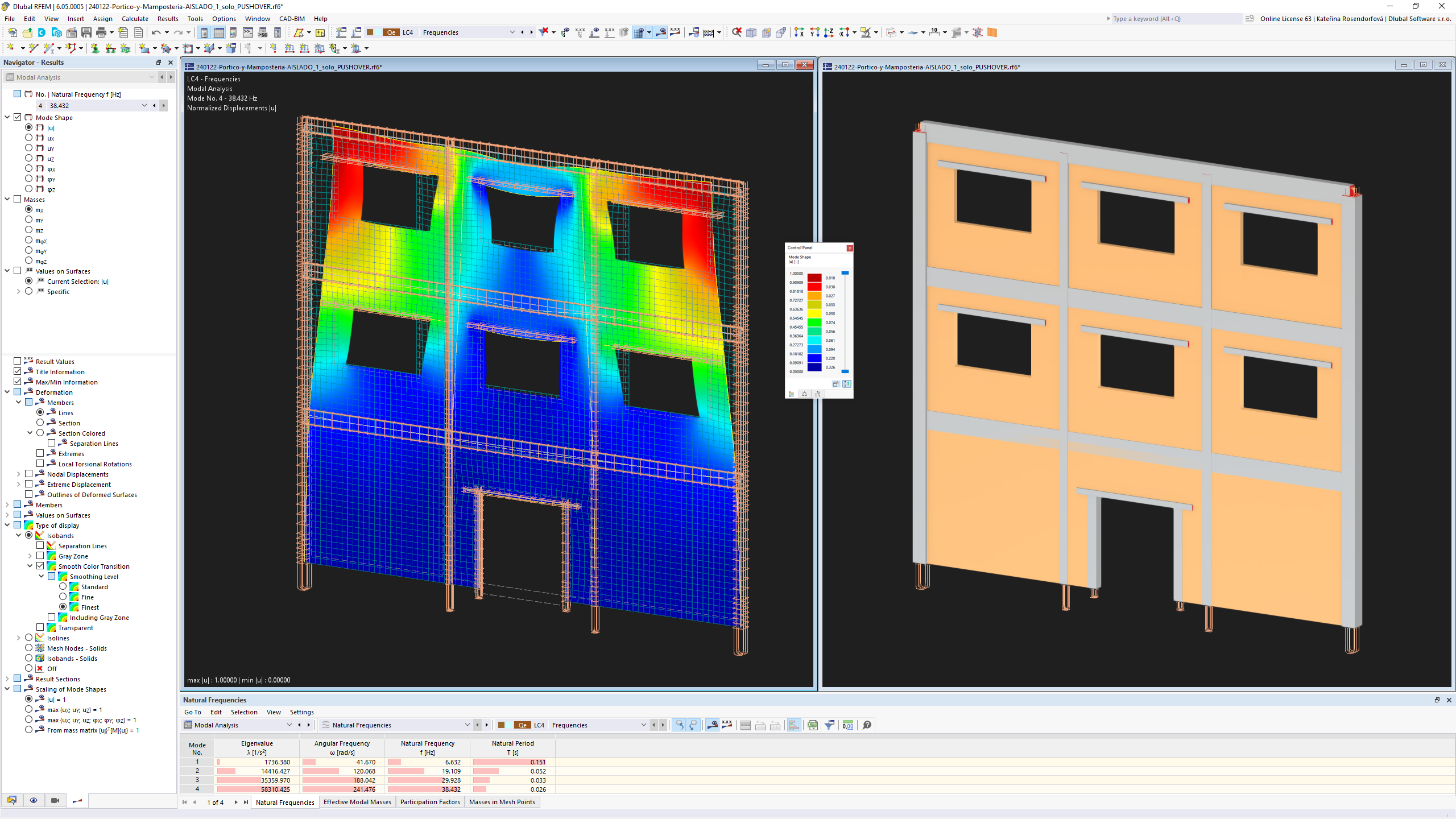The image size is (1456, 819).
Task: Expand the Type of display section
Action: pyautogui.click(x=9, y=525)
